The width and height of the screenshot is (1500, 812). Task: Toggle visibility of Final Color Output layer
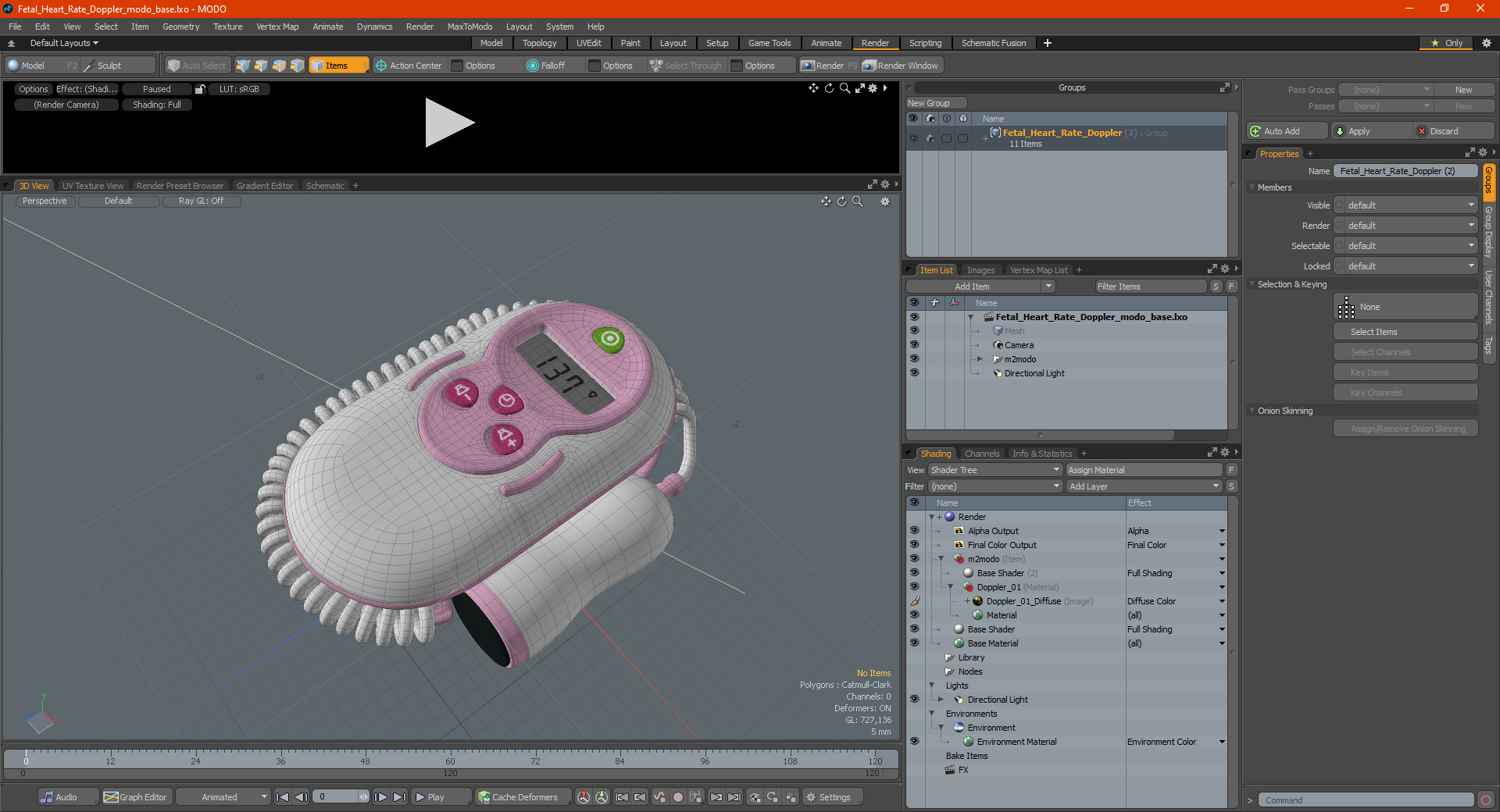tap(914, 545)
